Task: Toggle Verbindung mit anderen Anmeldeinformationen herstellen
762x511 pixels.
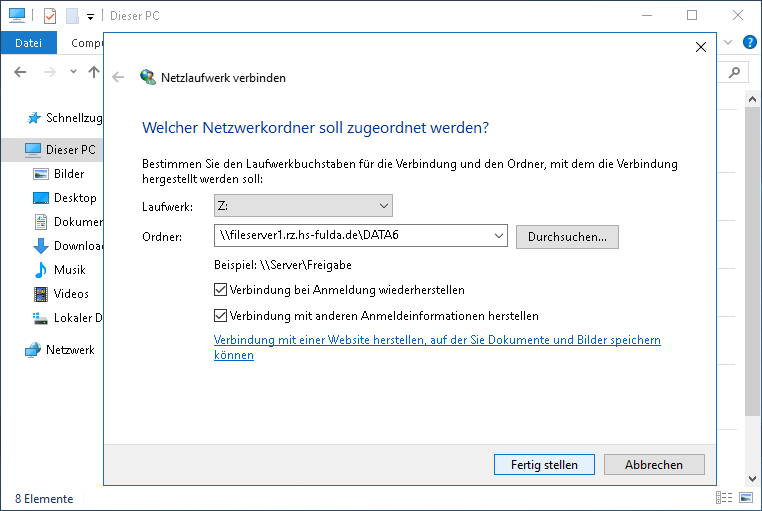Action: tap(221, 315)
